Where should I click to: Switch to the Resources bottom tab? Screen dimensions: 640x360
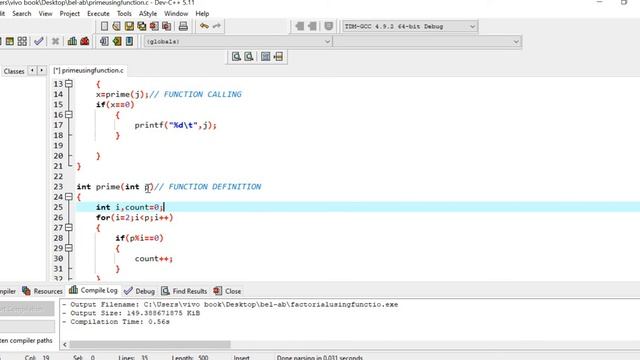[43, 291]
